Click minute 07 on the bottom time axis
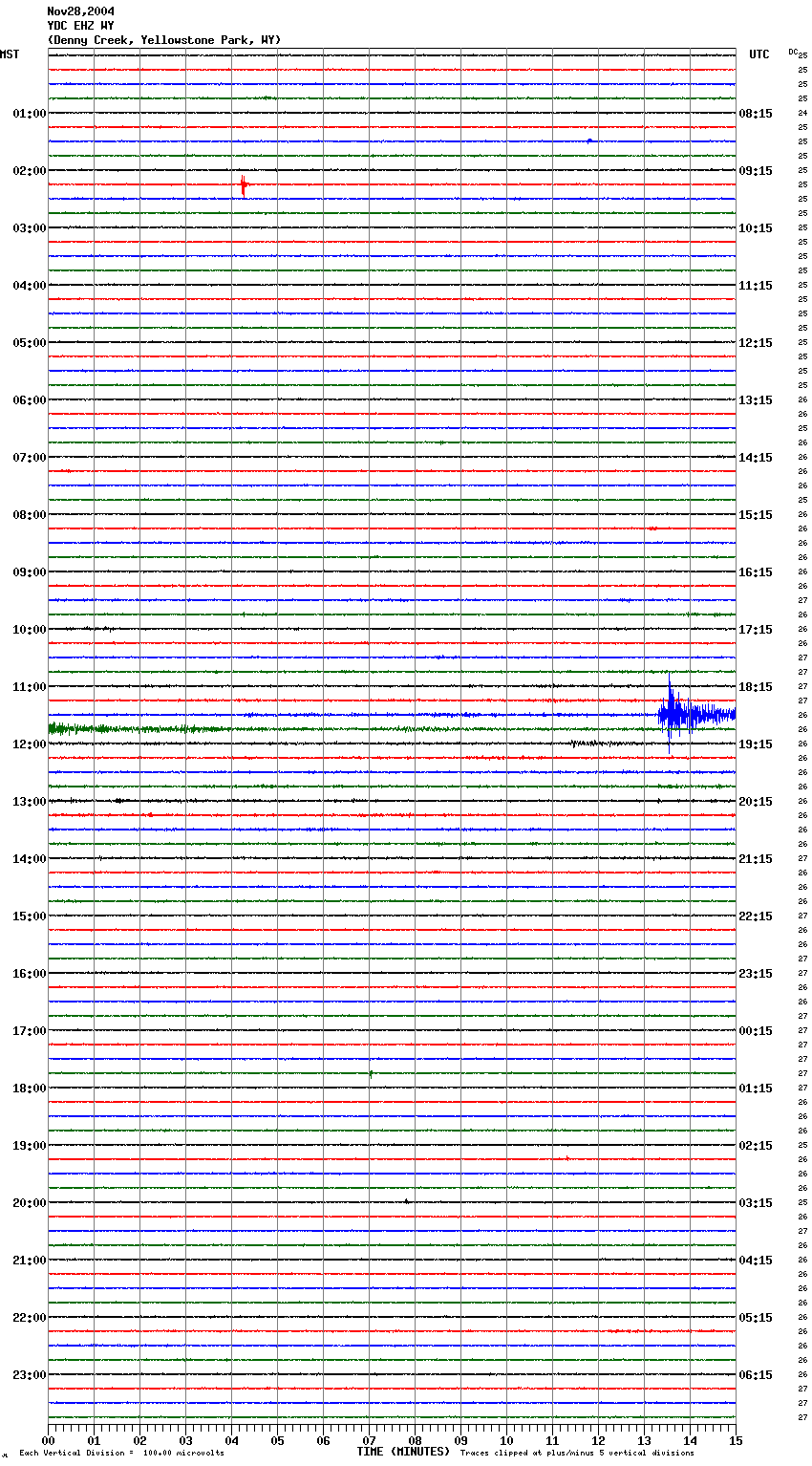The width and height of the screenshot is (812, 1466). coord(369,1440)
